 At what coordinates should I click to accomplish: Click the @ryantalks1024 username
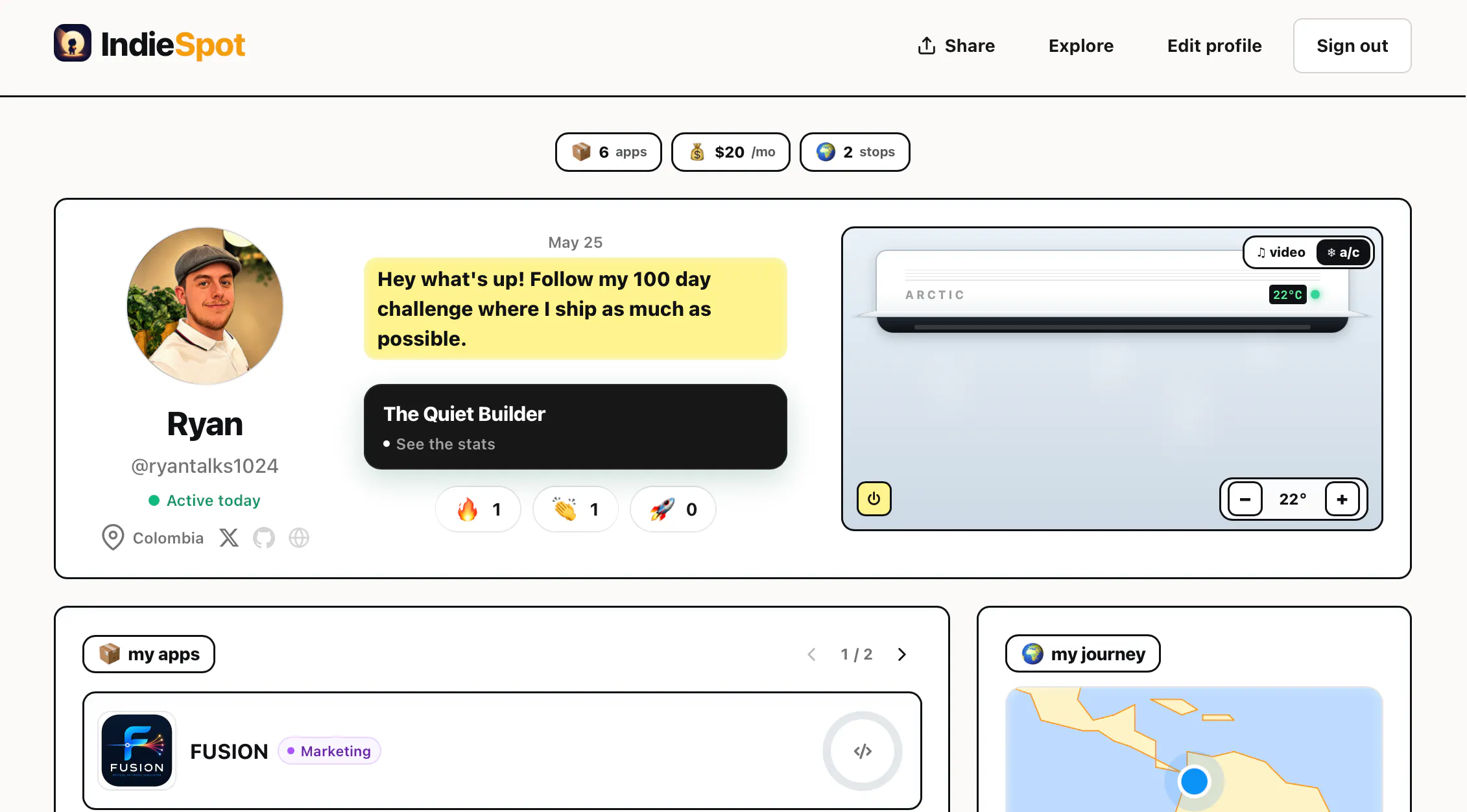pyautogui.click(x=205, y=466)
